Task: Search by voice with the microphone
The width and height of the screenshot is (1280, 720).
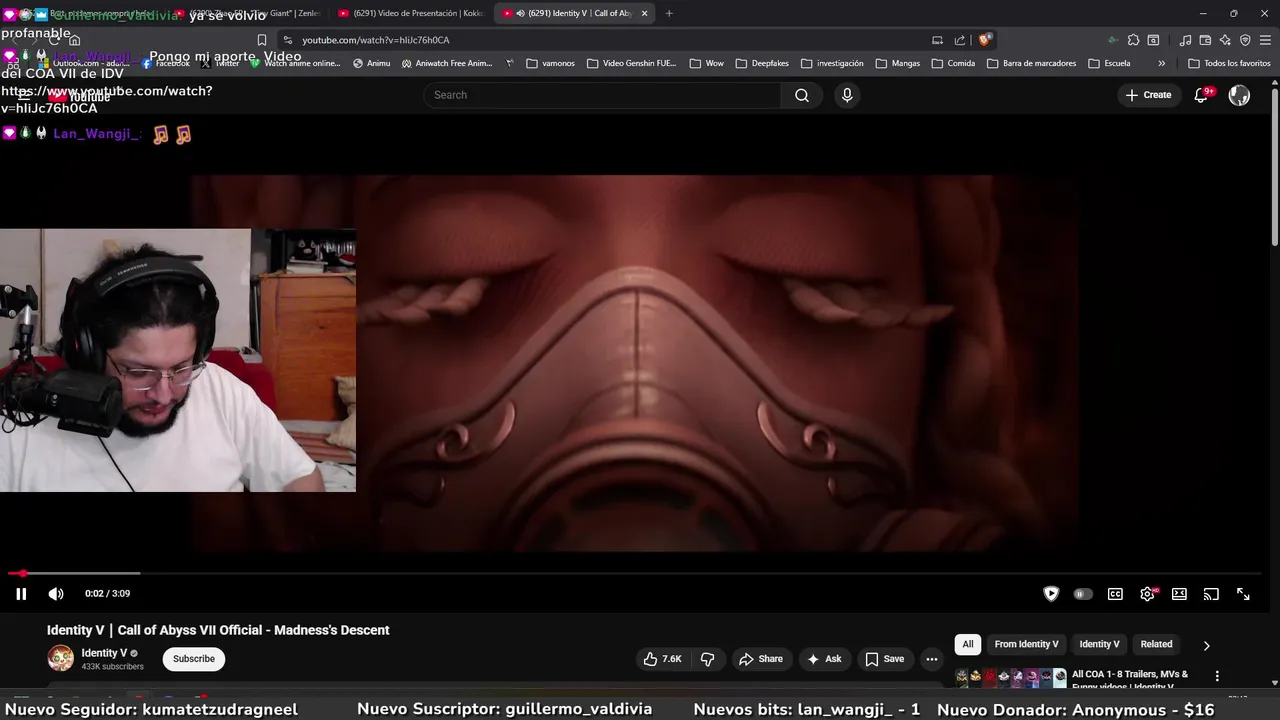Action: 847,95
